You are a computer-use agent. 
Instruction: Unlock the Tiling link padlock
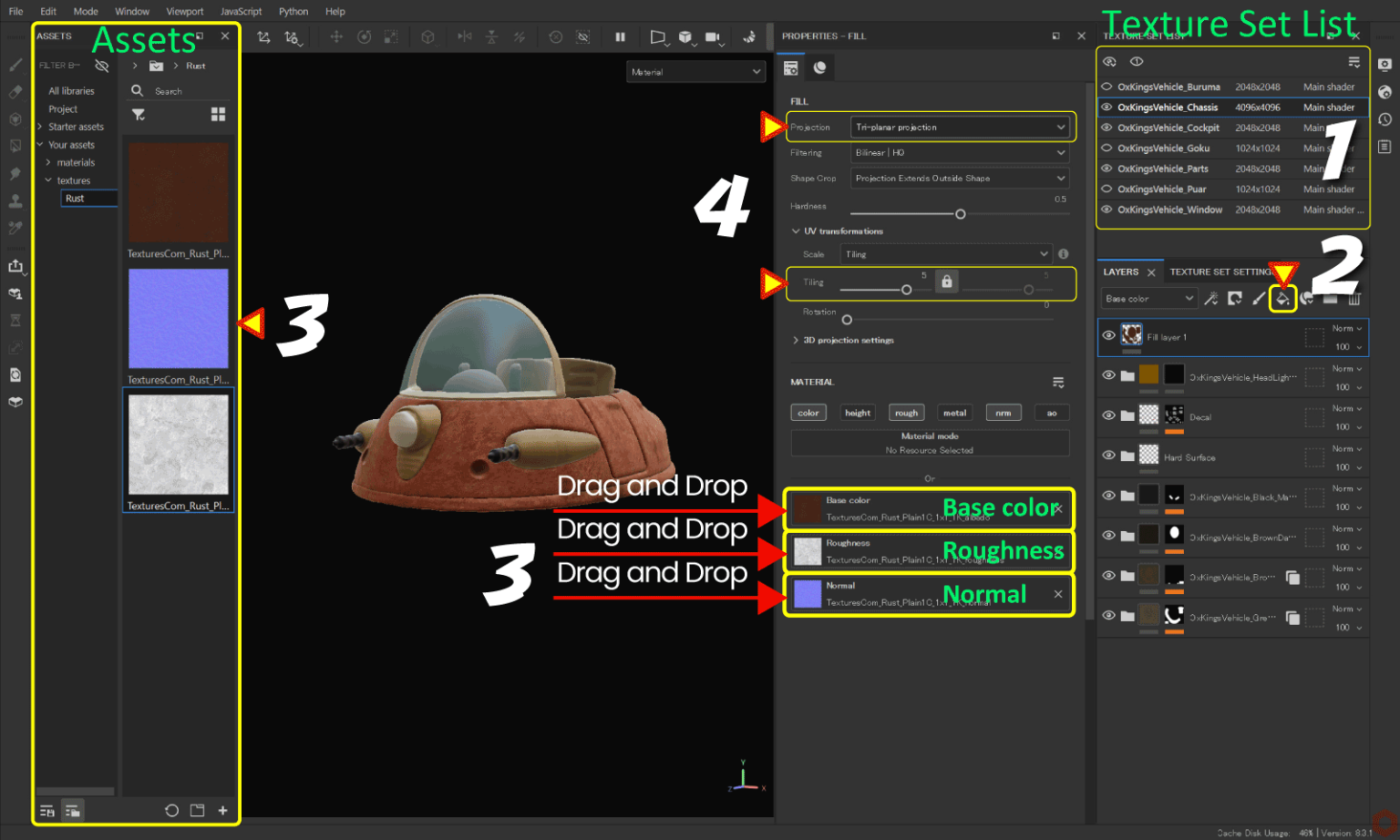[947, 282]
